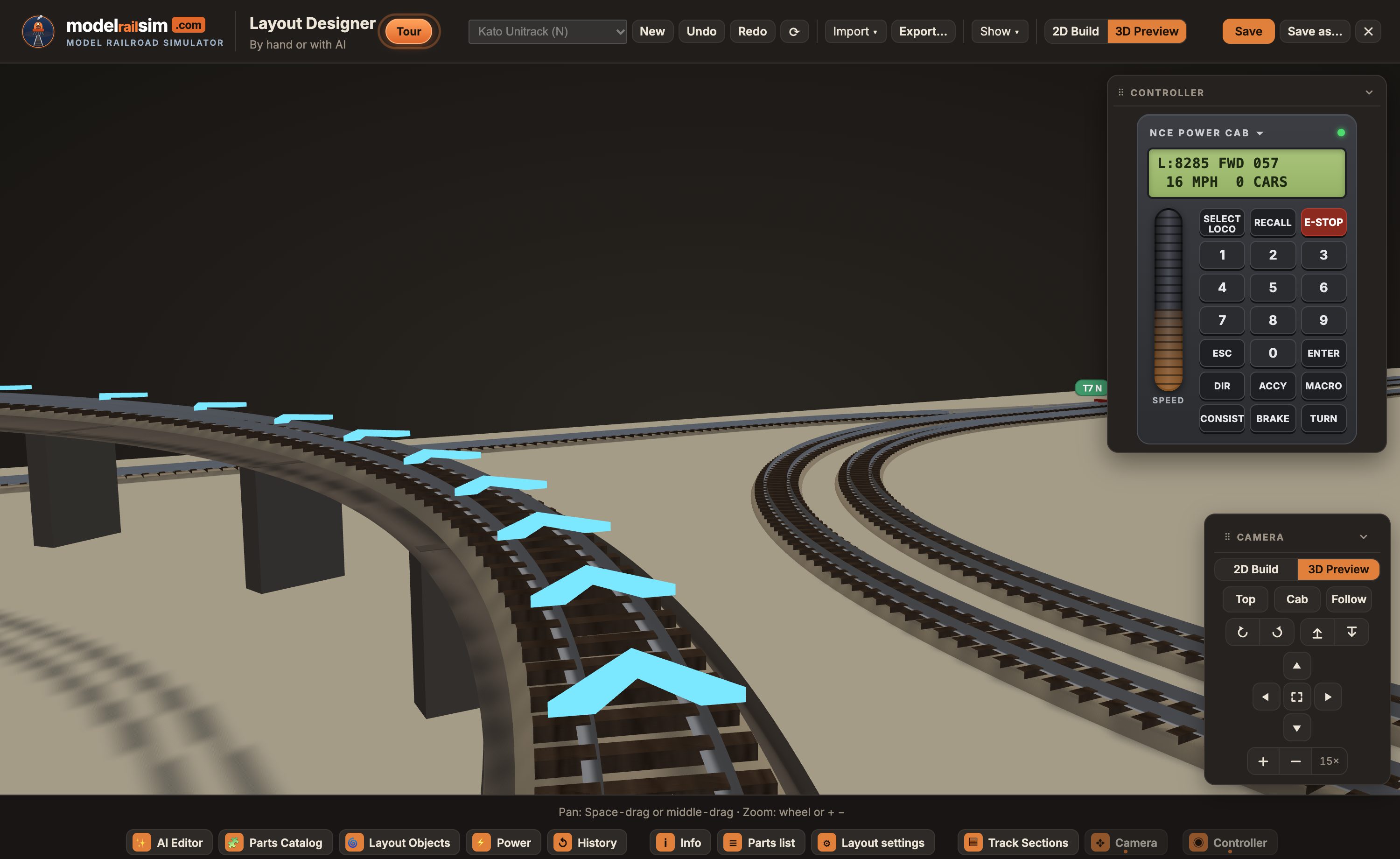
Task: Click the Export... button
Action: pos(923,31)
